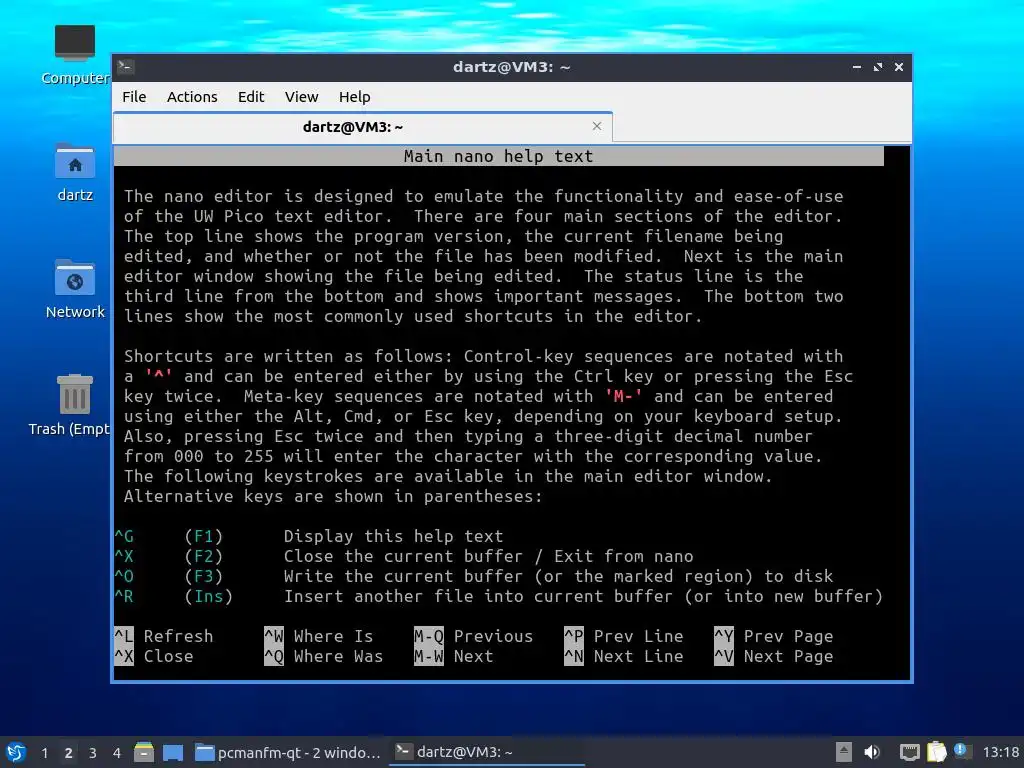Click the ^X Close shortcut at bottom
This screenshot has height=768, width=1024.
click(x=154, y=656)
